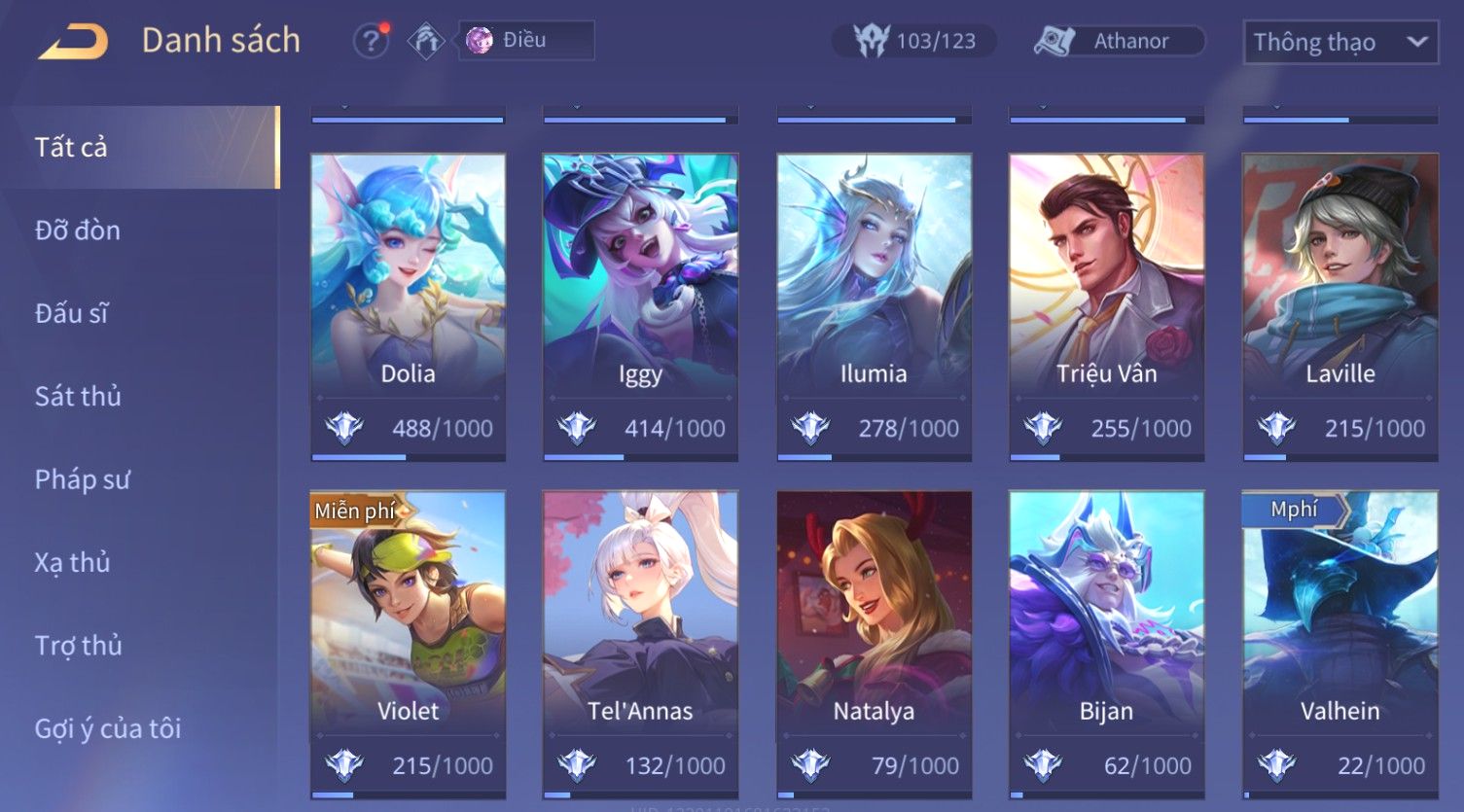This screenshot has height=812, width=1464.
Task: Click the Athanor button
Action: tap(1119, 41)
